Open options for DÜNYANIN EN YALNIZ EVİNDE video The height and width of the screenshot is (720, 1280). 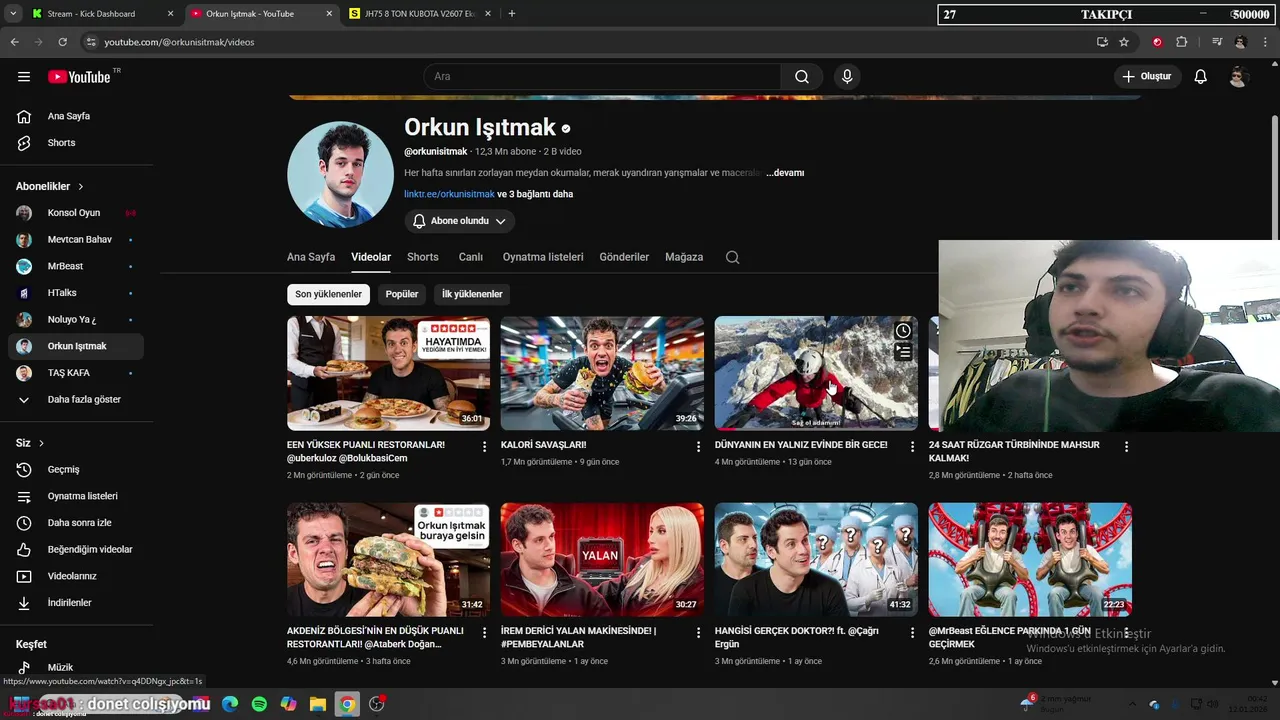(912, 447)
